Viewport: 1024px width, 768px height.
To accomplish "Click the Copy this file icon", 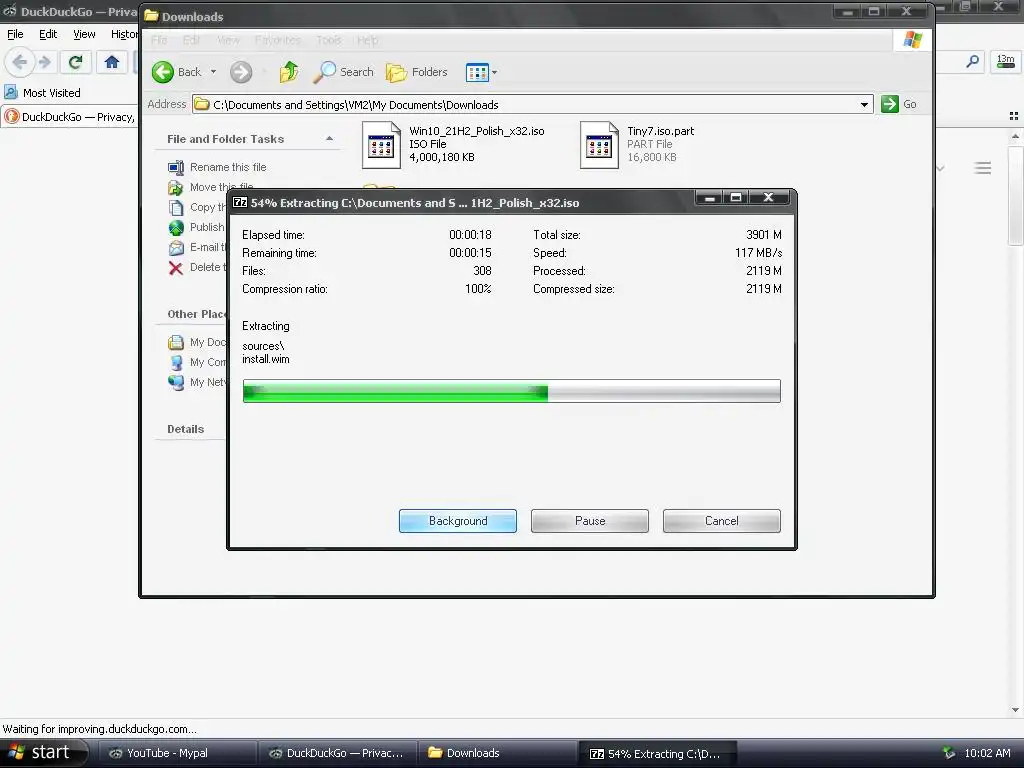I will 176,208.
